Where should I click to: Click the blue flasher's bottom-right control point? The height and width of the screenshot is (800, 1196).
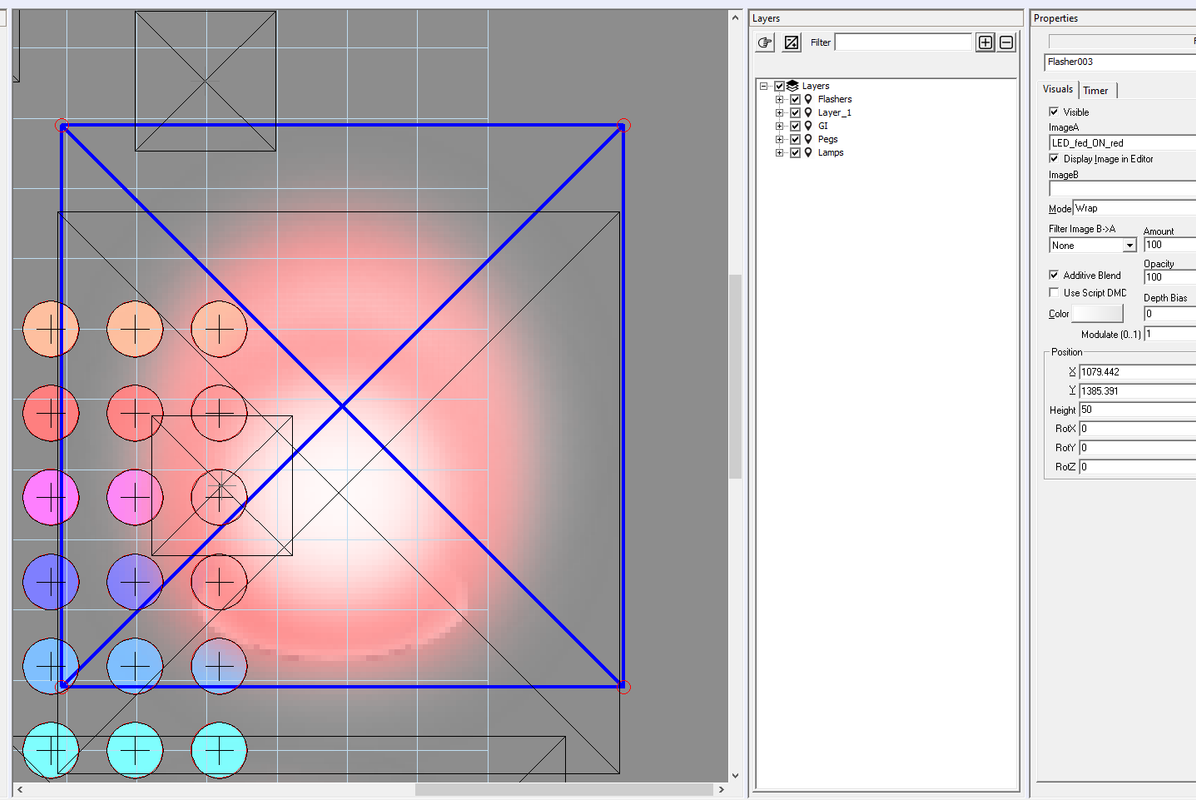(623, 687)
